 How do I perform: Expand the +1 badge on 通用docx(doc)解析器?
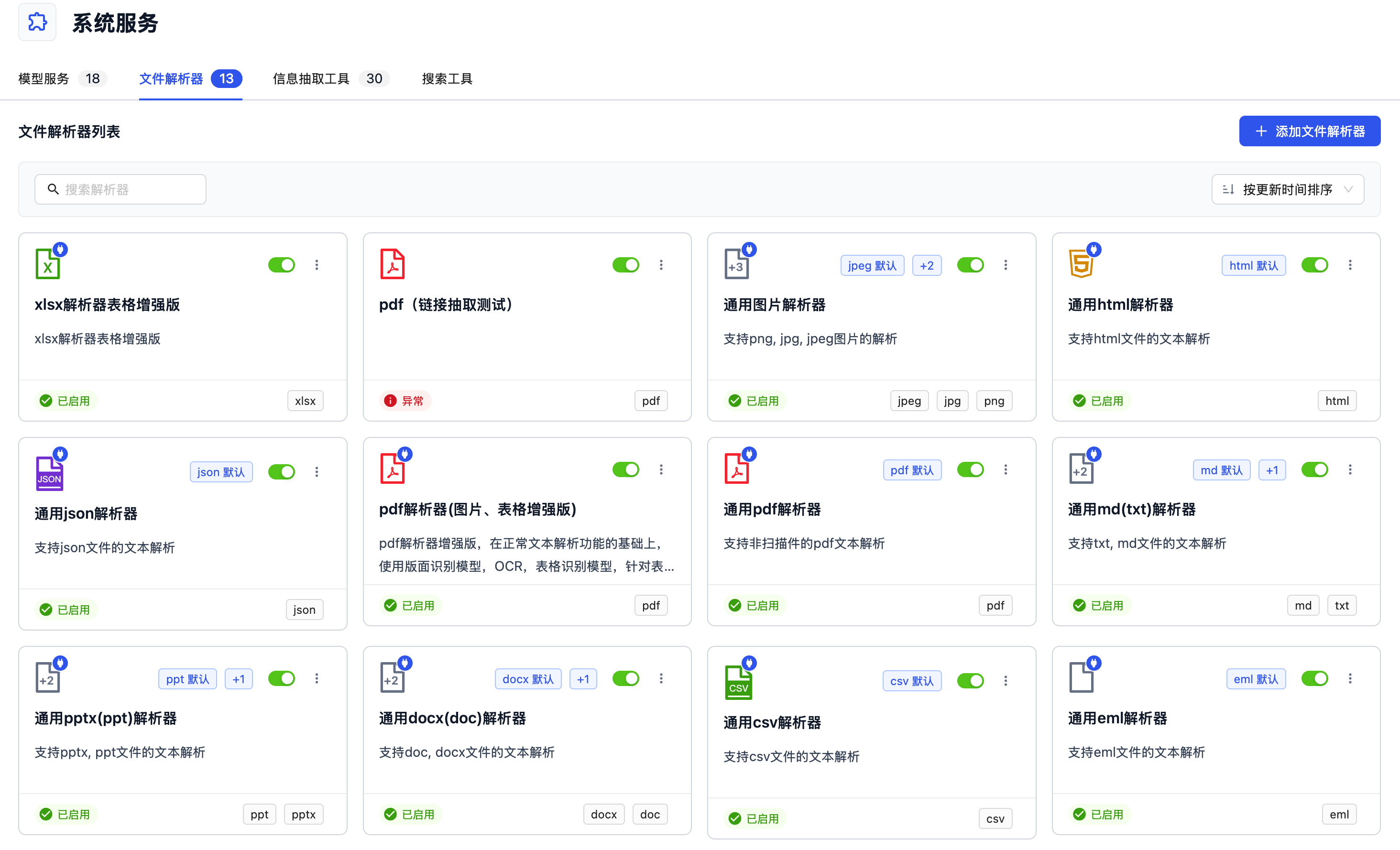coord(582,679)
